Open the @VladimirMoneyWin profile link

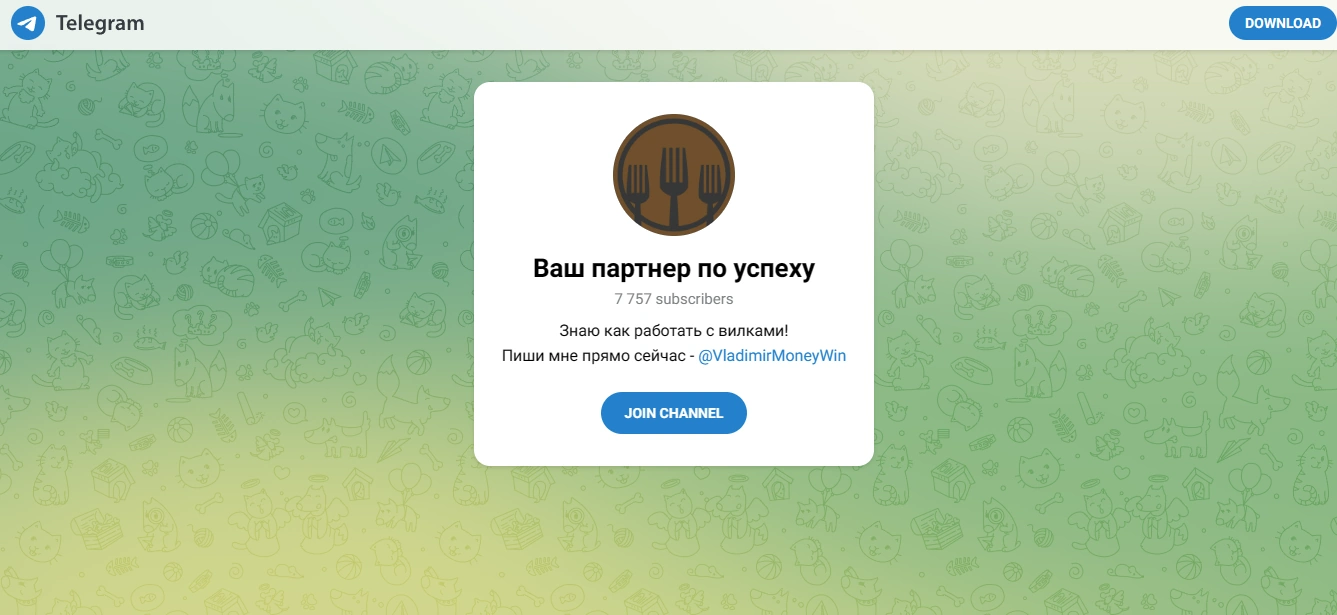[x=772, y=356]
